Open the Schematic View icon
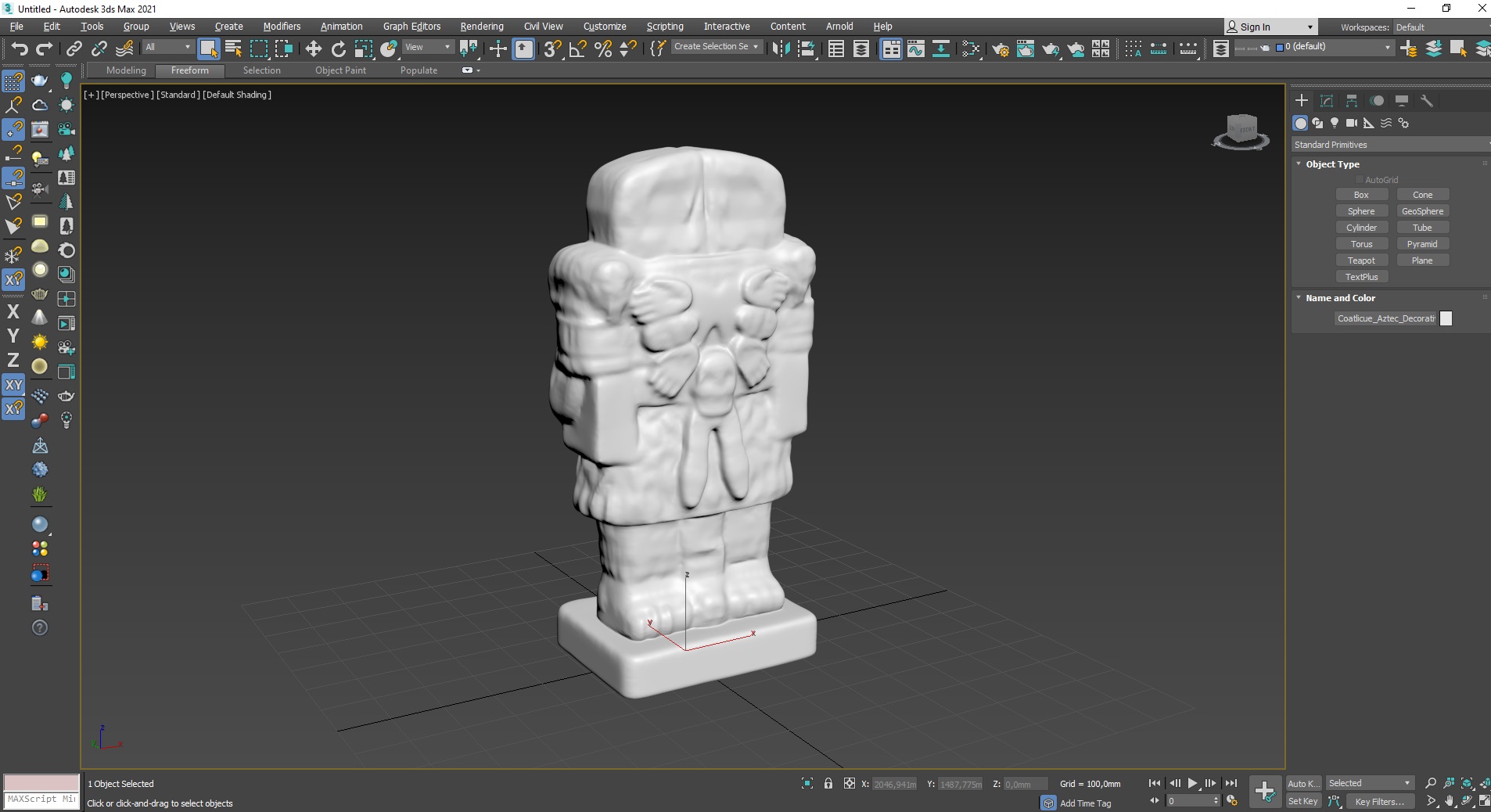This screenshot has height=812, width=1491. pos(941,49)
